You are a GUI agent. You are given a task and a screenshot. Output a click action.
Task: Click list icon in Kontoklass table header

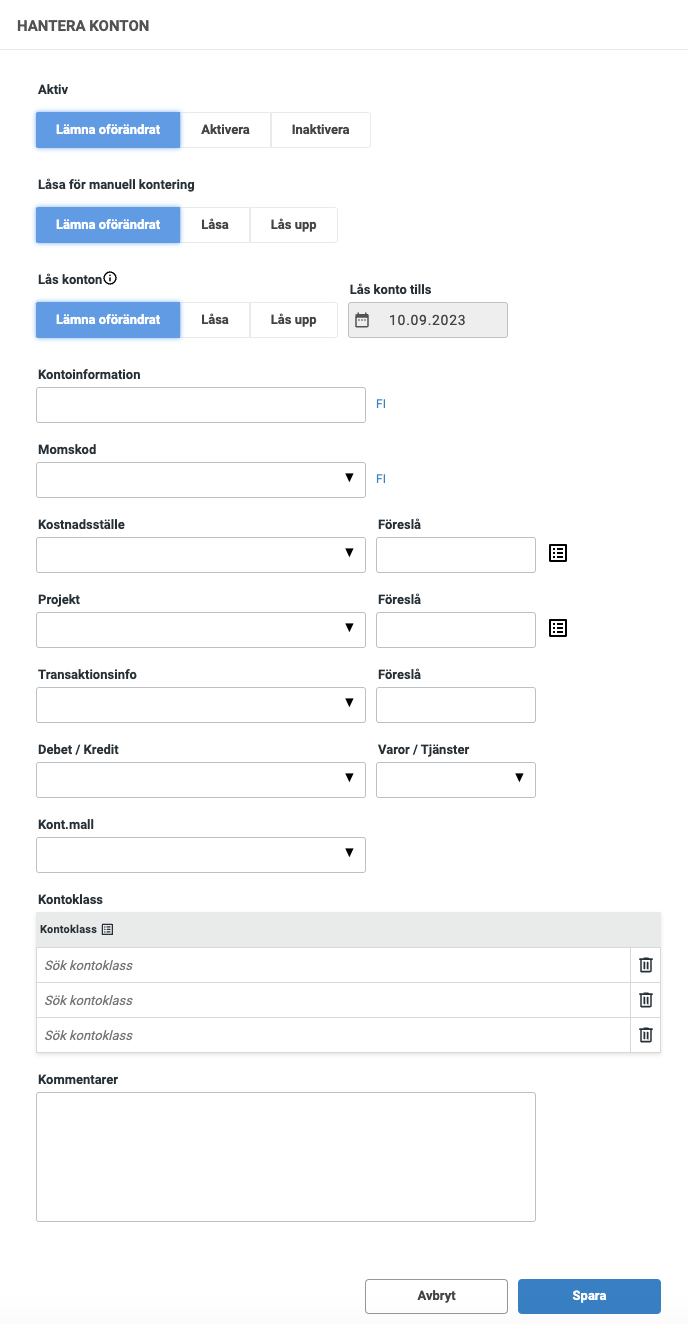tap(108, 929)
